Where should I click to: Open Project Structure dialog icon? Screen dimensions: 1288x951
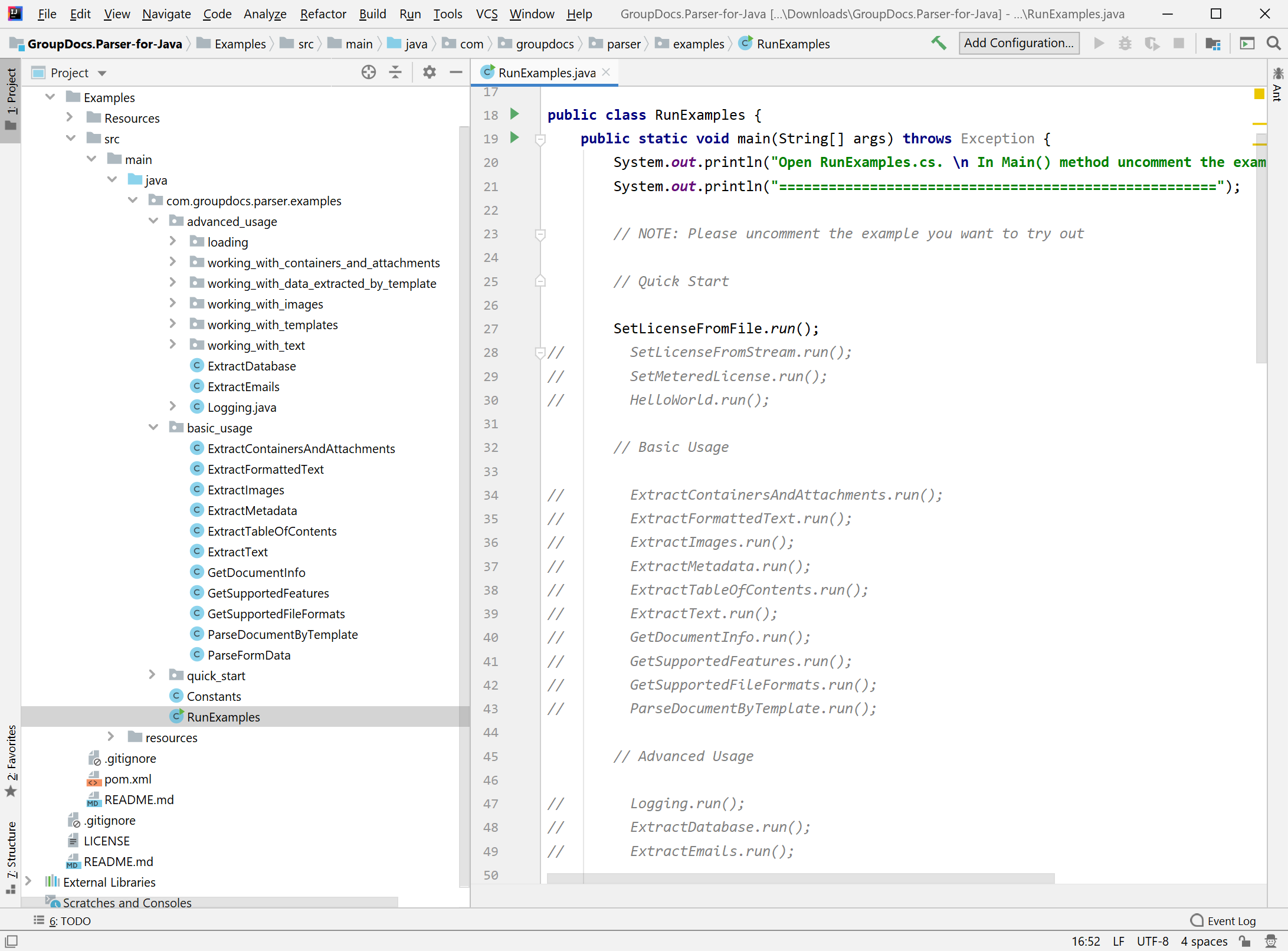(1213, 43)
